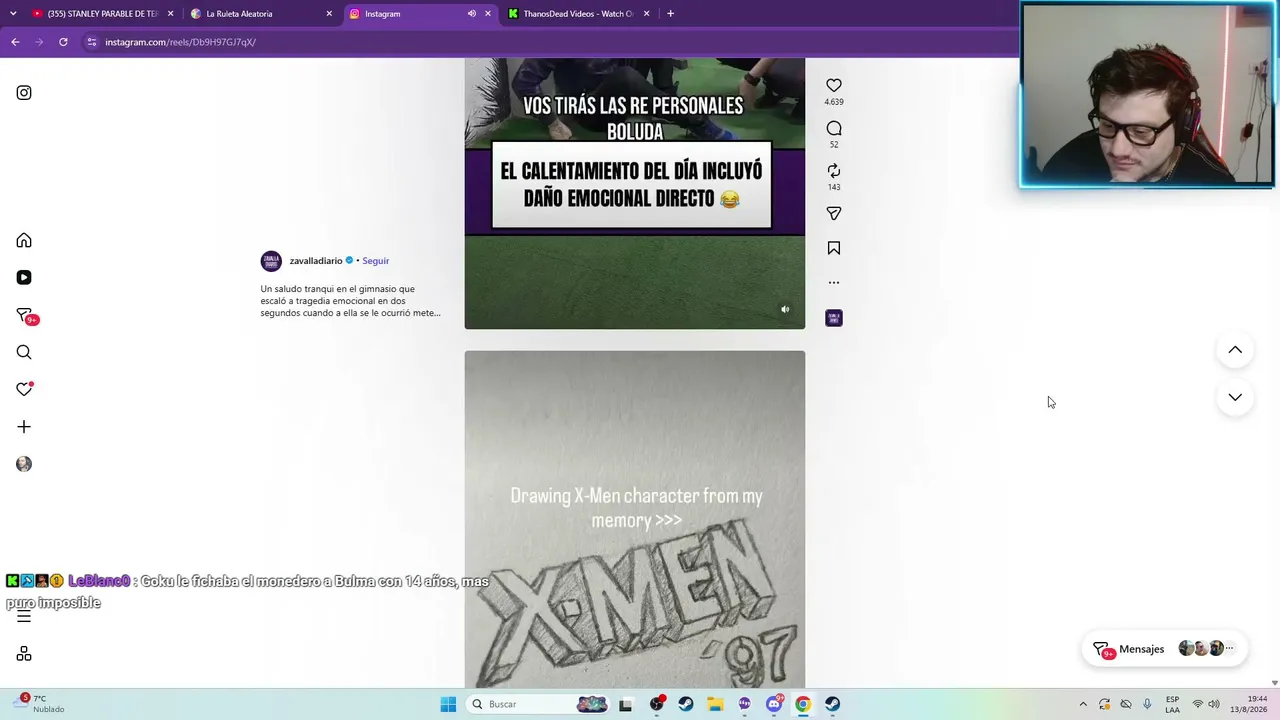Save the reel with bookmark icon

click(834, 248)
